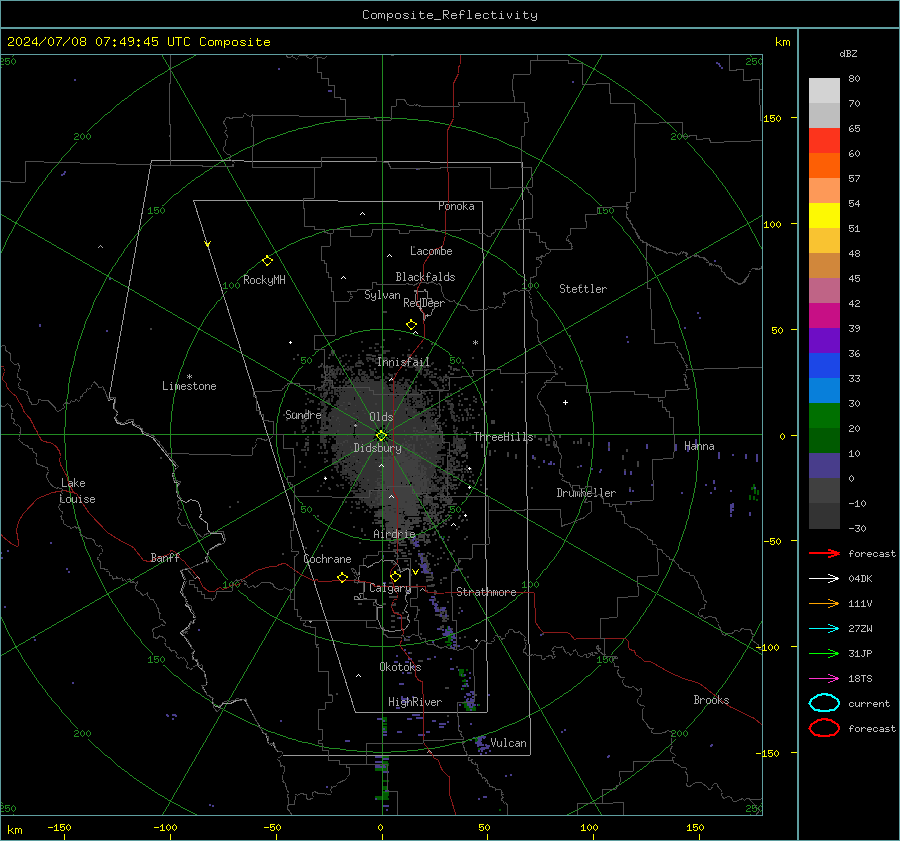Click the Brooks label
The image size is (900, 841).
(711, 700)
